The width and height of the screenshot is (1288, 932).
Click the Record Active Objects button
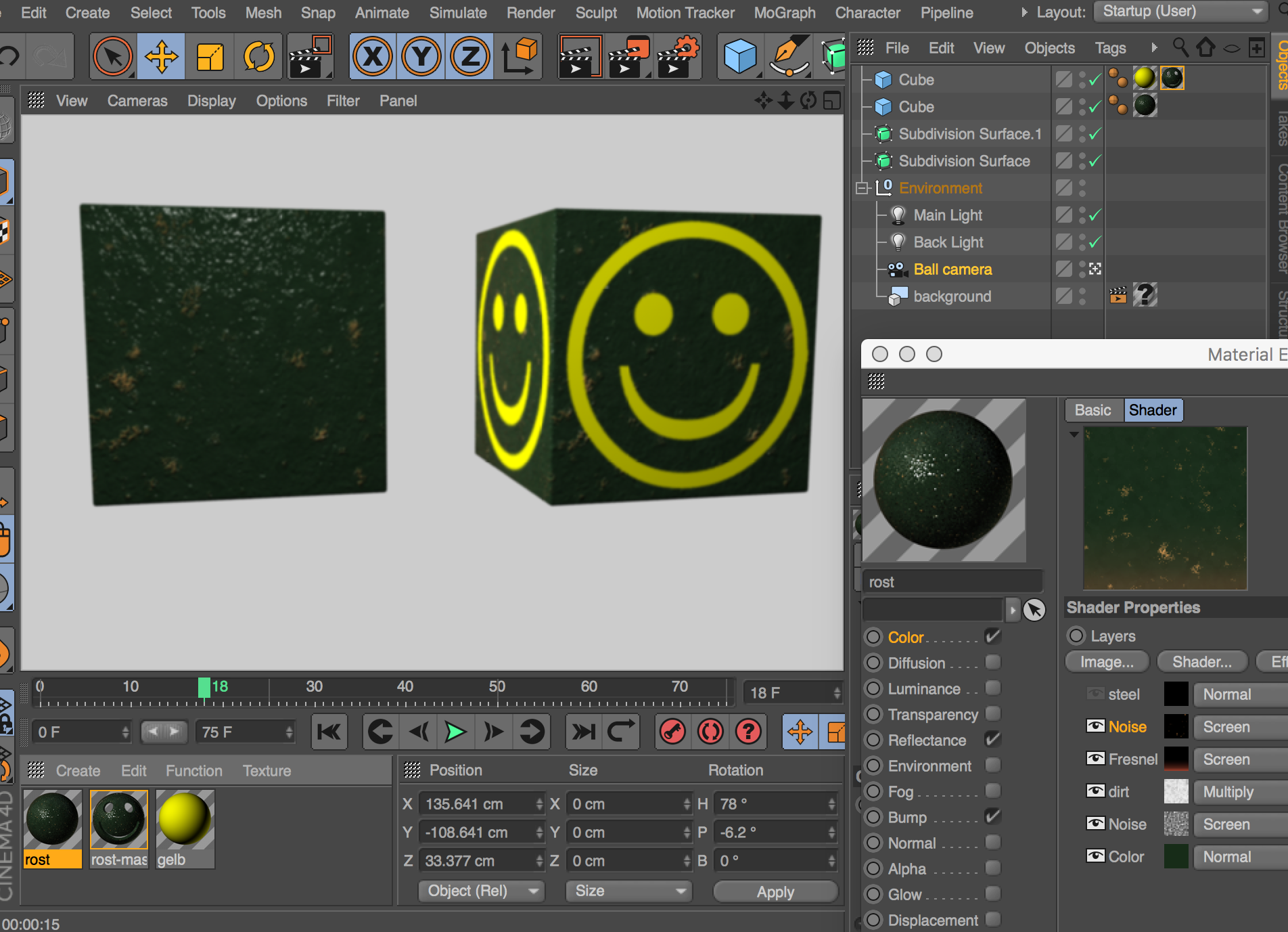coord(672,732)
